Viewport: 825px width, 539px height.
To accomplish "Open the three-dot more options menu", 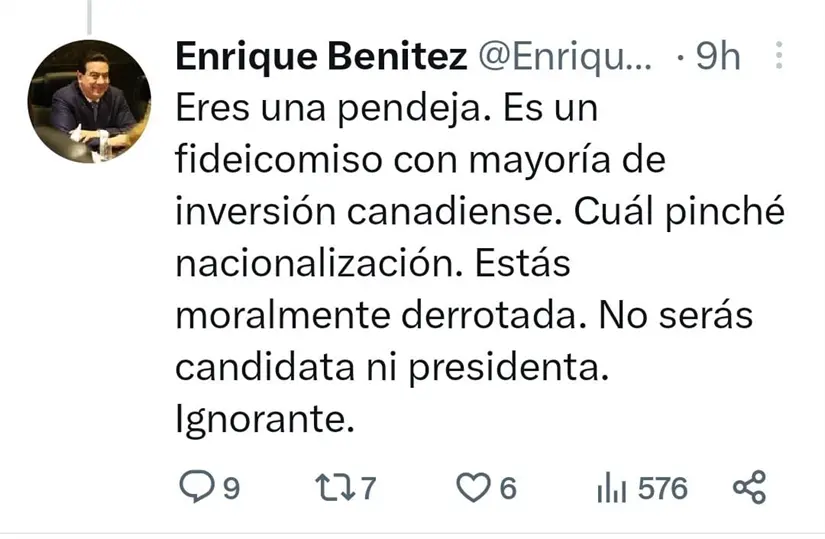I will [780, 58].
